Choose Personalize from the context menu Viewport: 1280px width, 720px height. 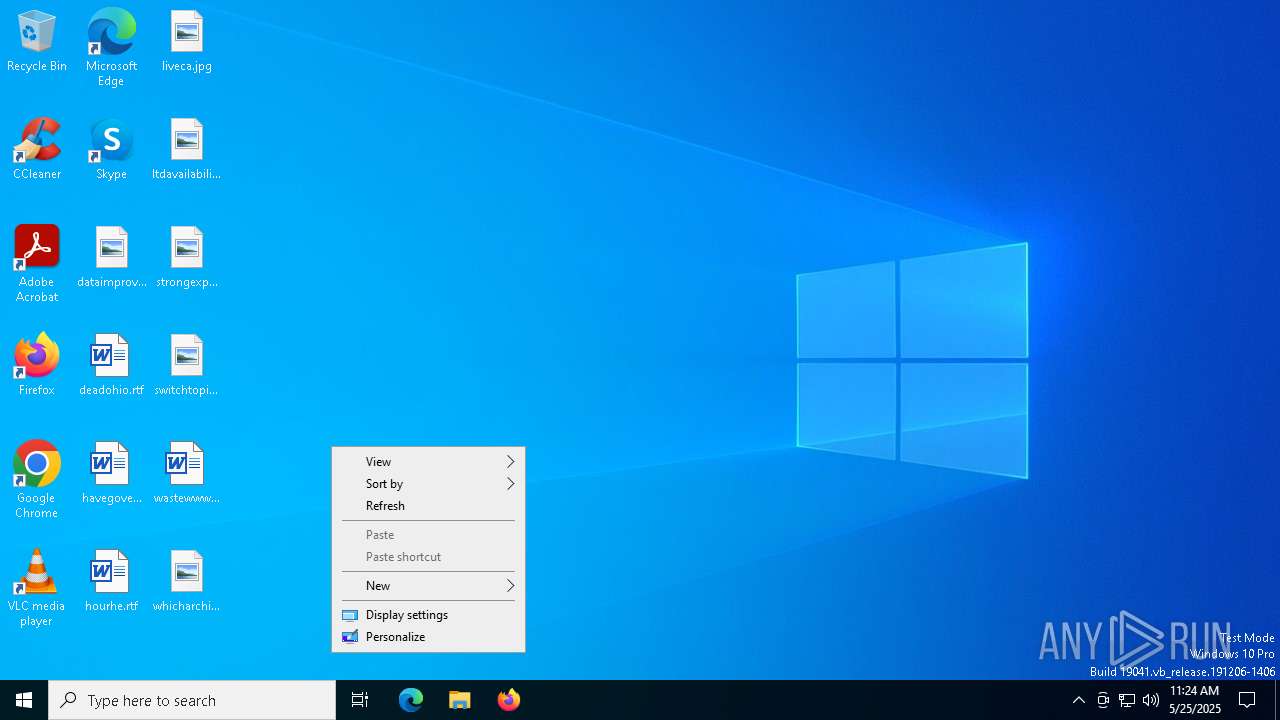pyautogui.click(x=428, y=637)
